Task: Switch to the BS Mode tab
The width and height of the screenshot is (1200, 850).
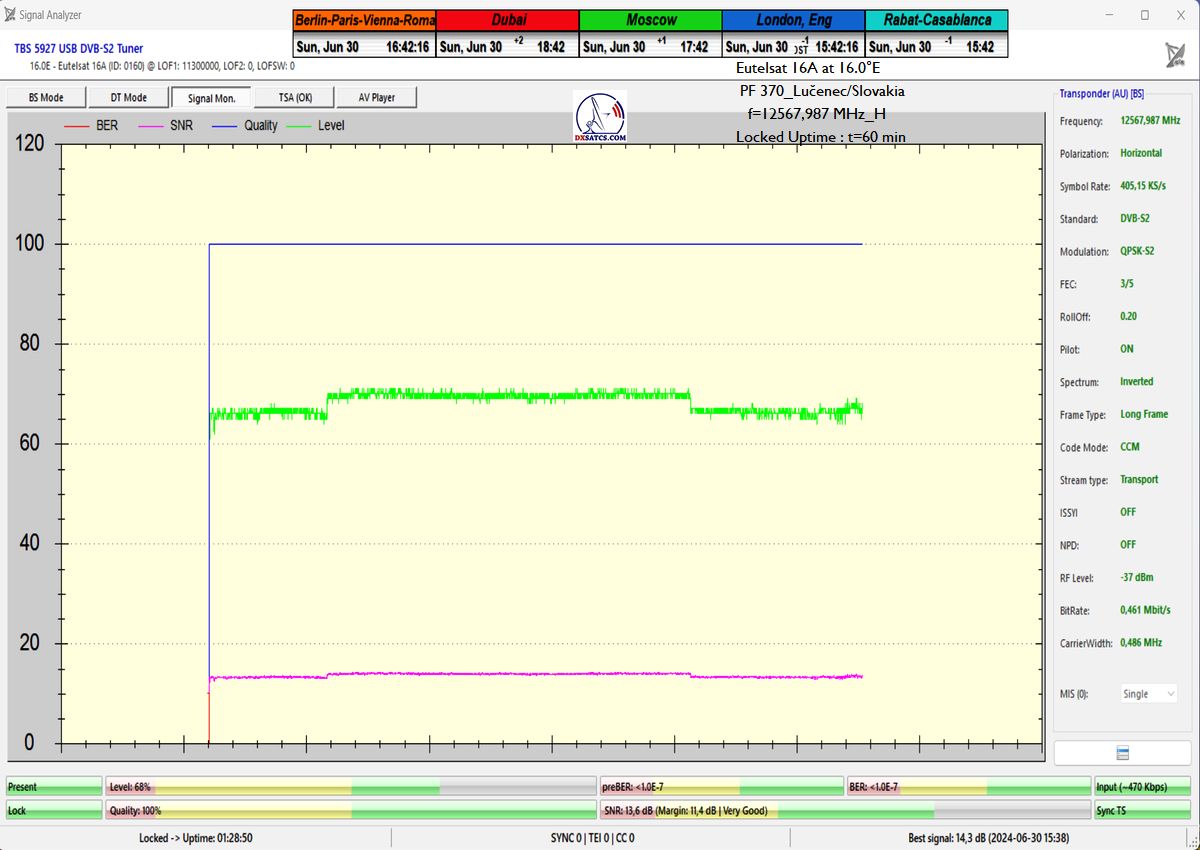Action: click(x=45, y=97)
